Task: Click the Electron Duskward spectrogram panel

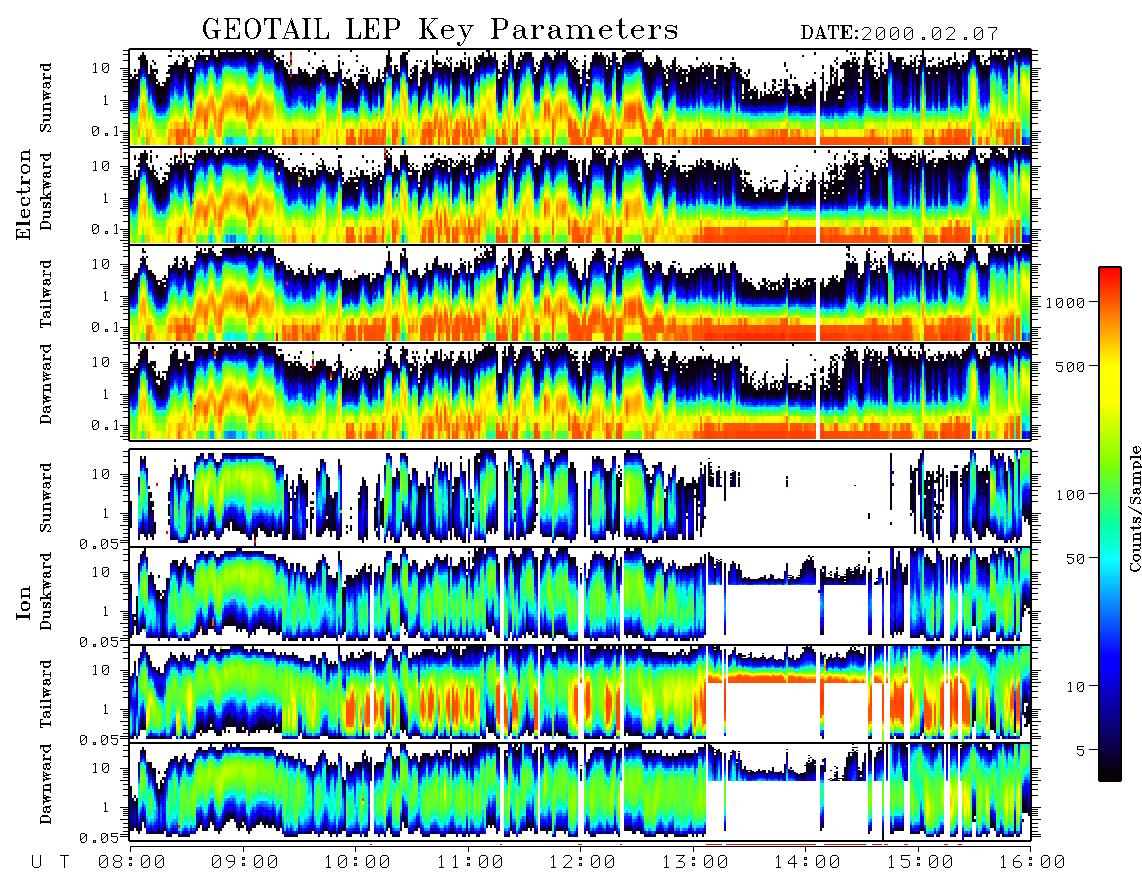Action: [x=580, y=195]
